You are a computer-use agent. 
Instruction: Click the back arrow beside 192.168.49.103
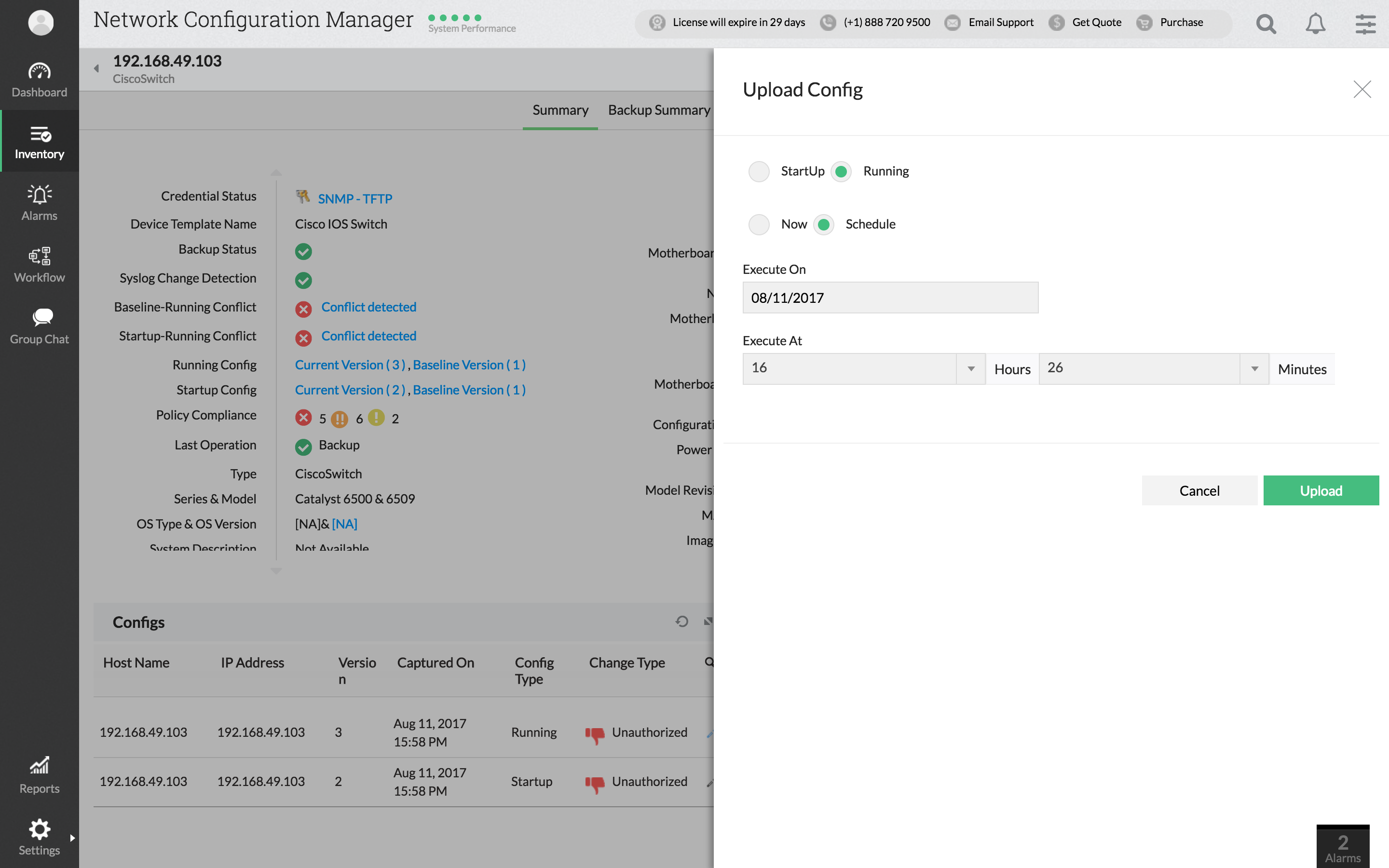click(x=96, y=68)
